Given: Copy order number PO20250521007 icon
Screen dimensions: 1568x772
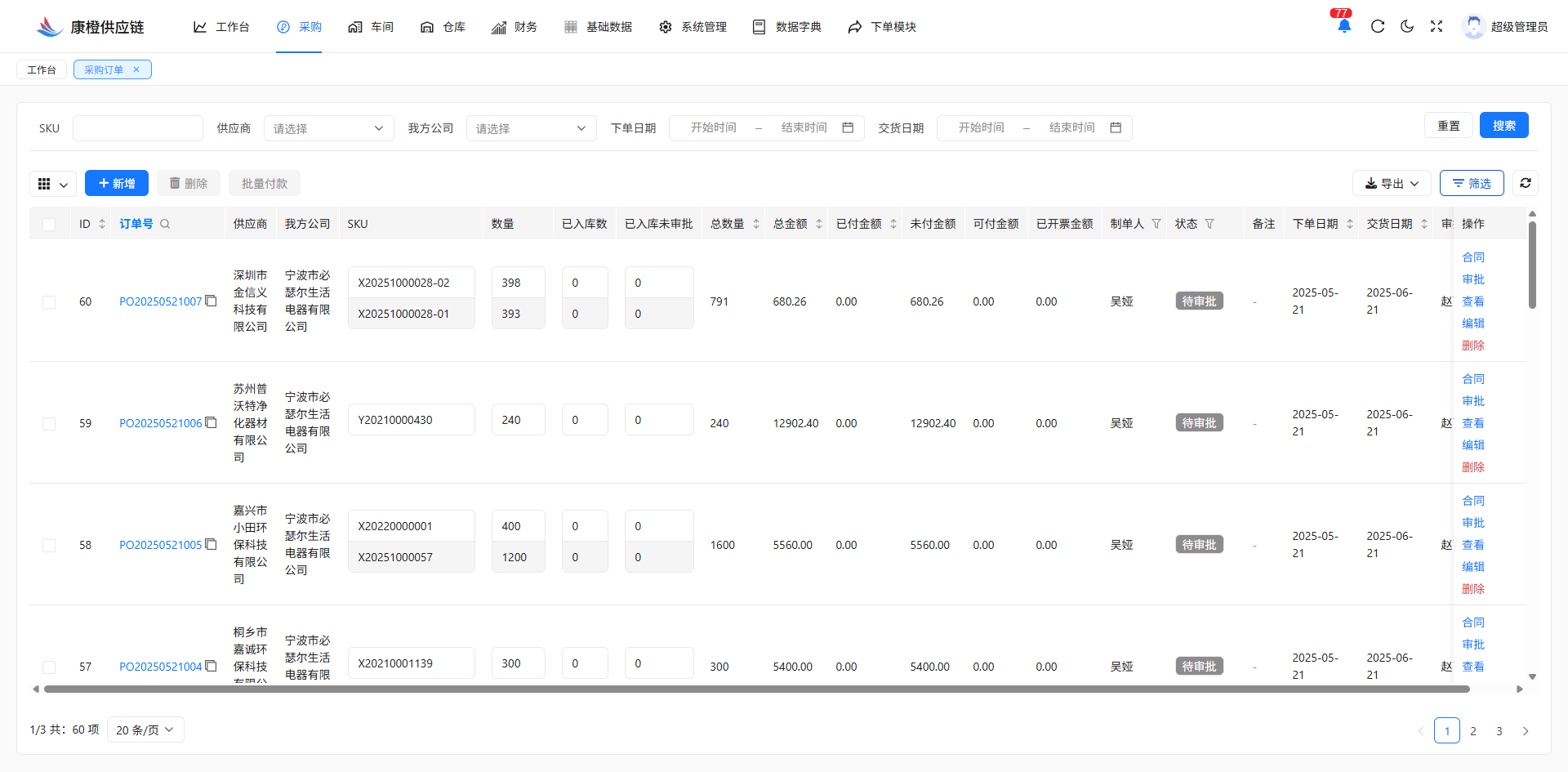Looking at the screenshot, I should tap(211, 301).
